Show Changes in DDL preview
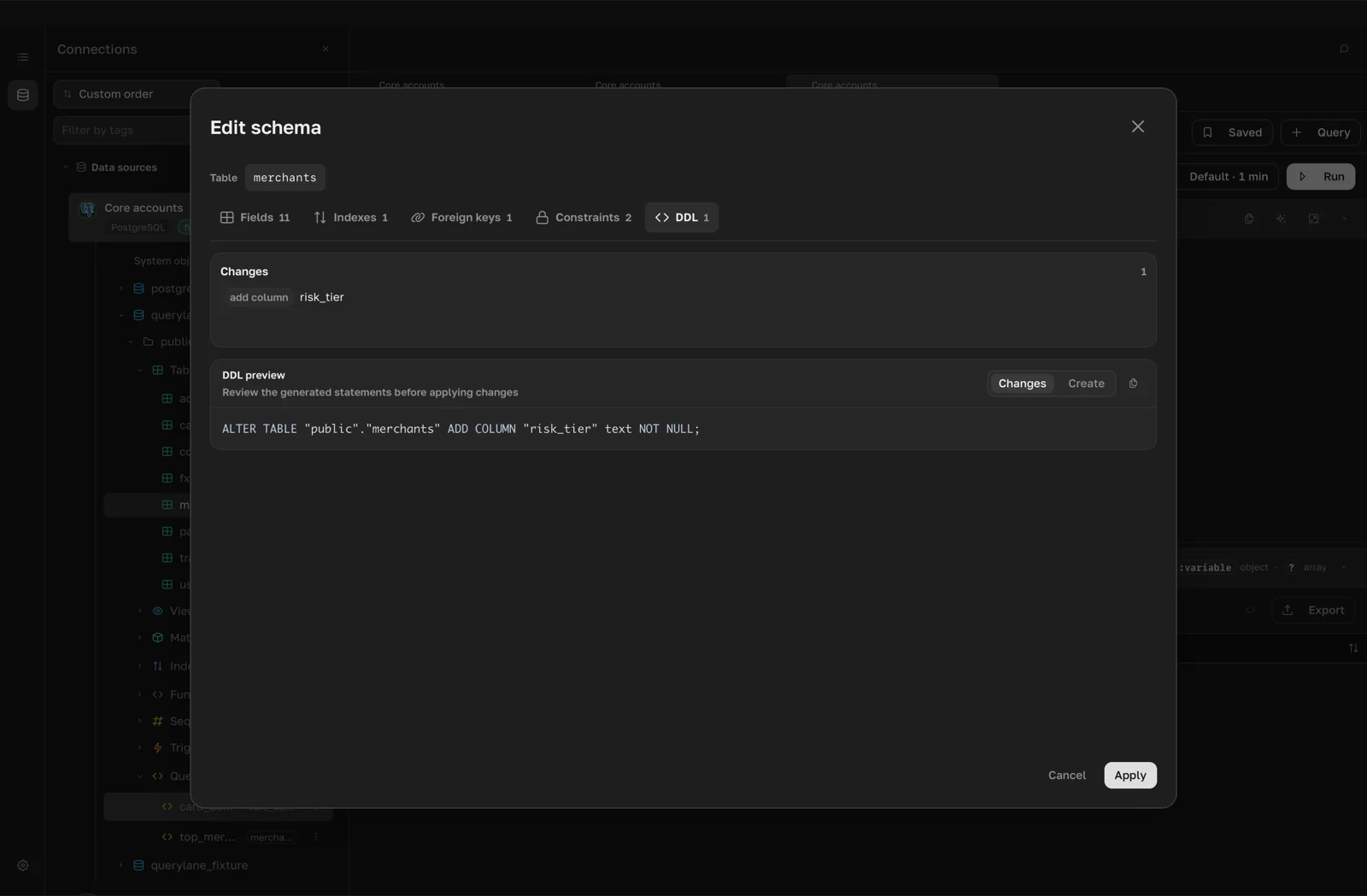 (1022, 384)
